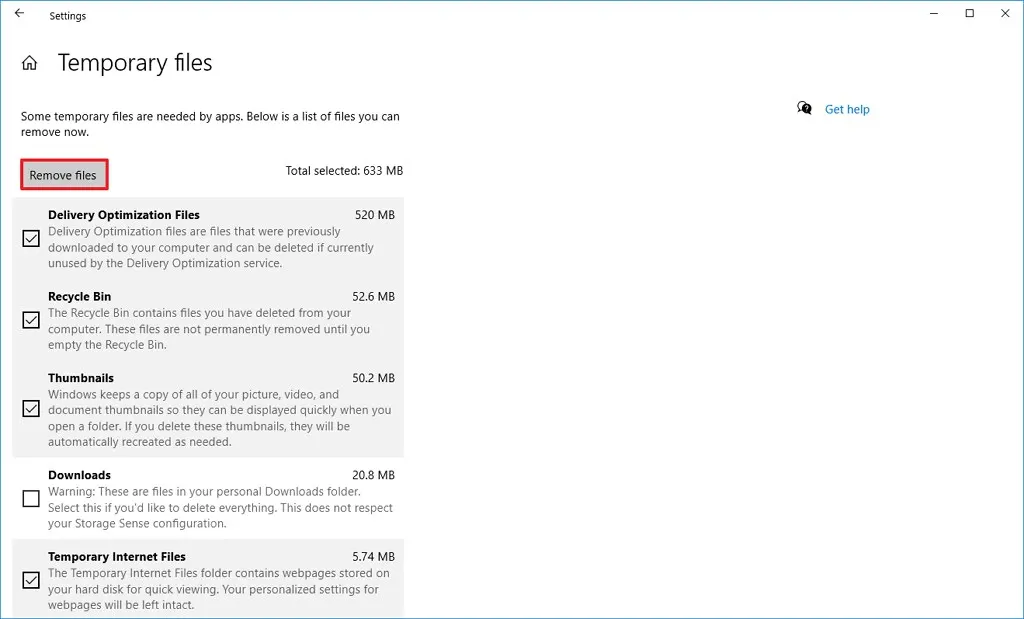Click the back arrow to return
The image size is (1024, 619).
[19, 14]
